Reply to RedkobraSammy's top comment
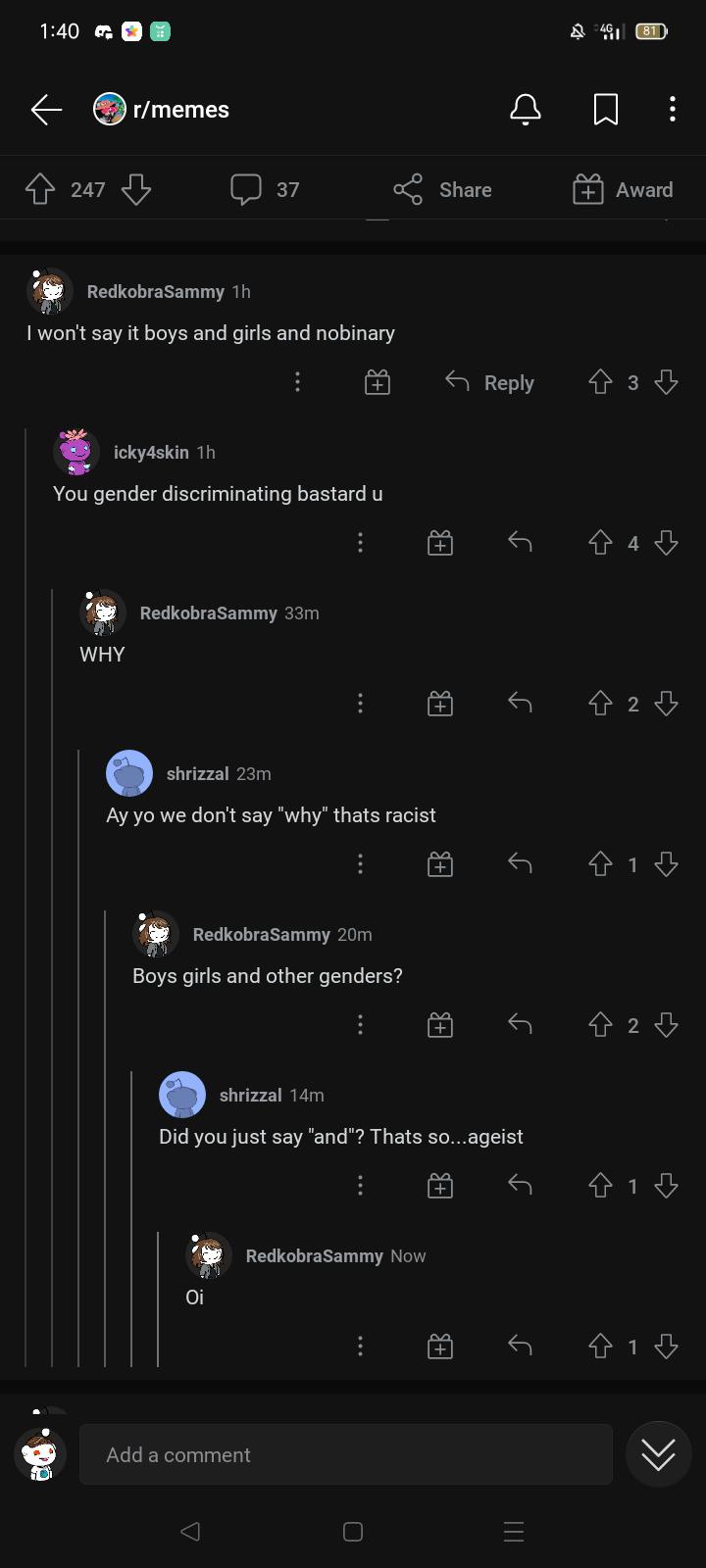The image size is (706, 1568). pos(490,382)
